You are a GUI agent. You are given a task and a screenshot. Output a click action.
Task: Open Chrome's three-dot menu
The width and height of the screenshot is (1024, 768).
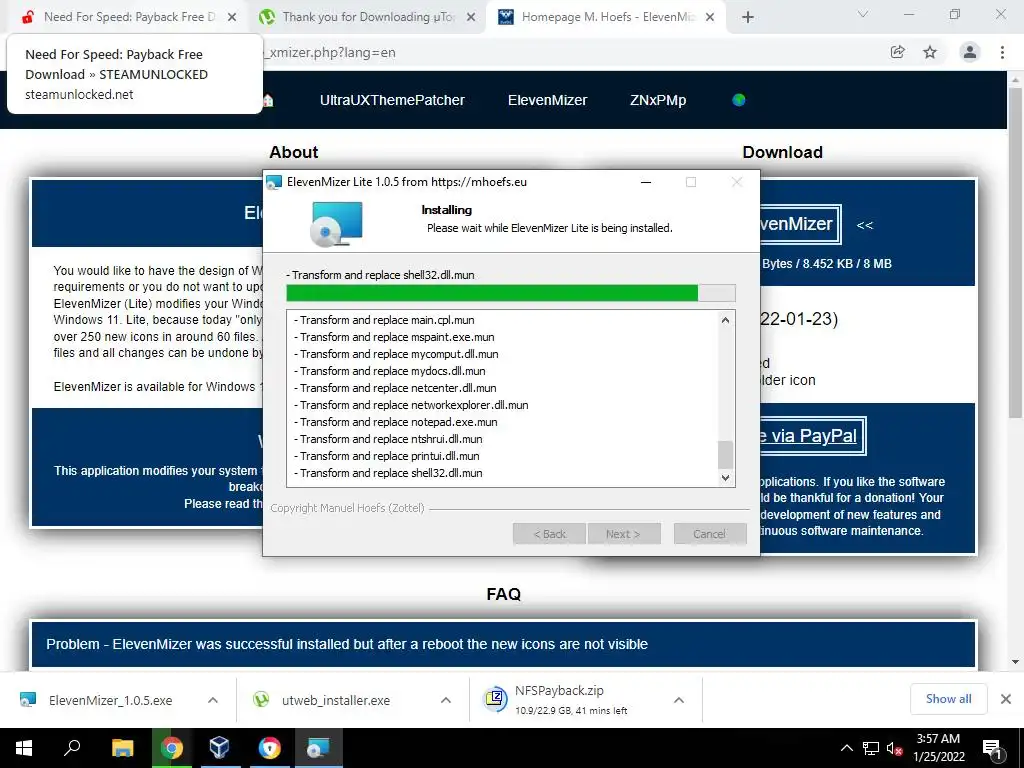pyautogui.click(x=1002, y=52)
